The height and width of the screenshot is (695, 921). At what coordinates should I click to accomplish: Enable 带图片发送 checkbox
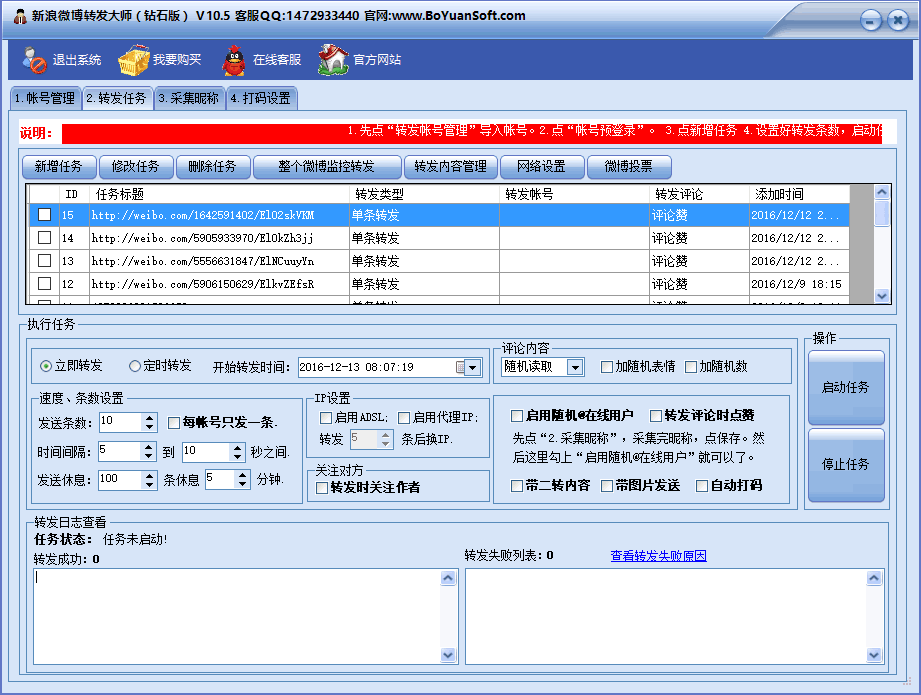tap(607, 486)
